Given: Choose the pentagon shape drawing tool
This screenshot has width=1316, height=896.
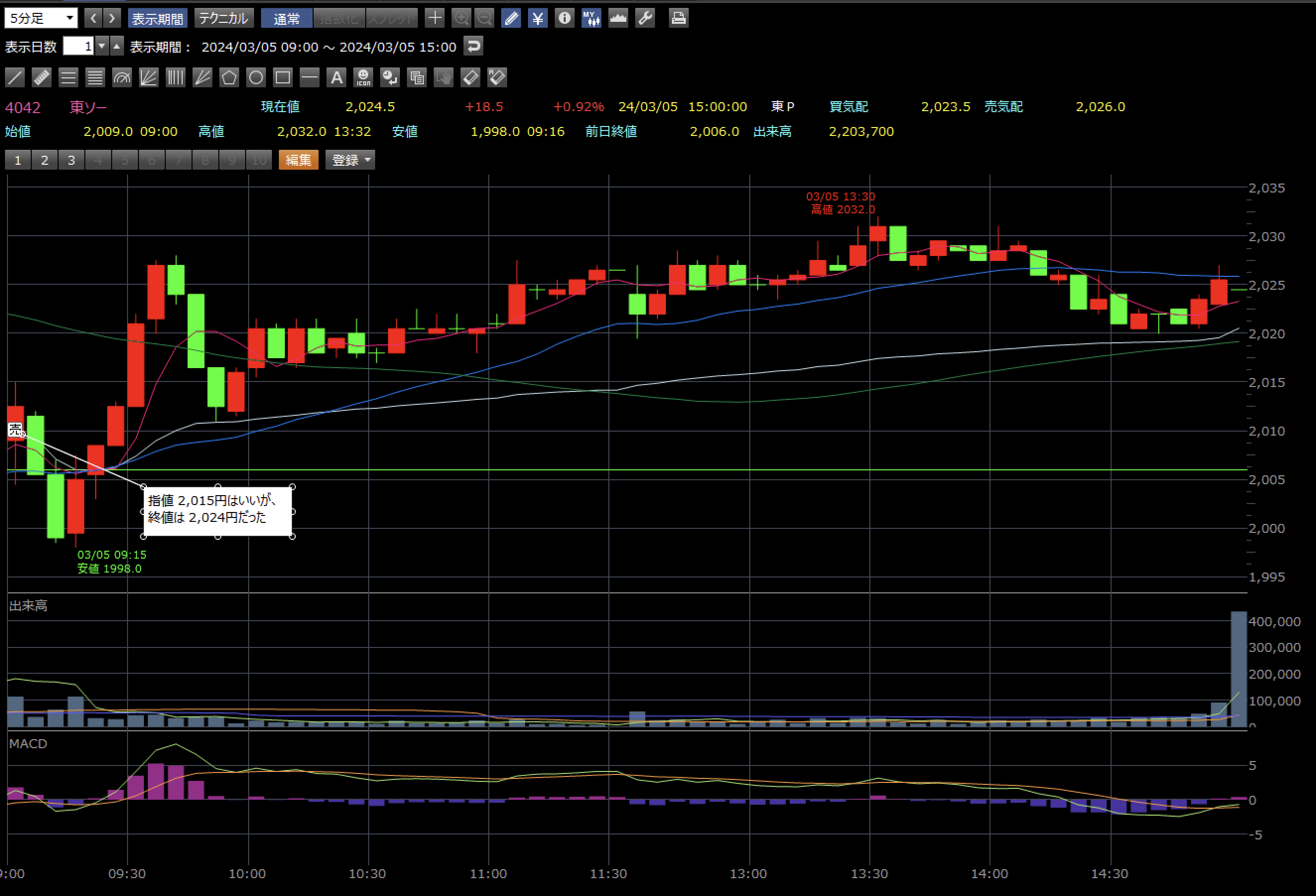Looking at the screenshot, I should click(x=229, y=77).
